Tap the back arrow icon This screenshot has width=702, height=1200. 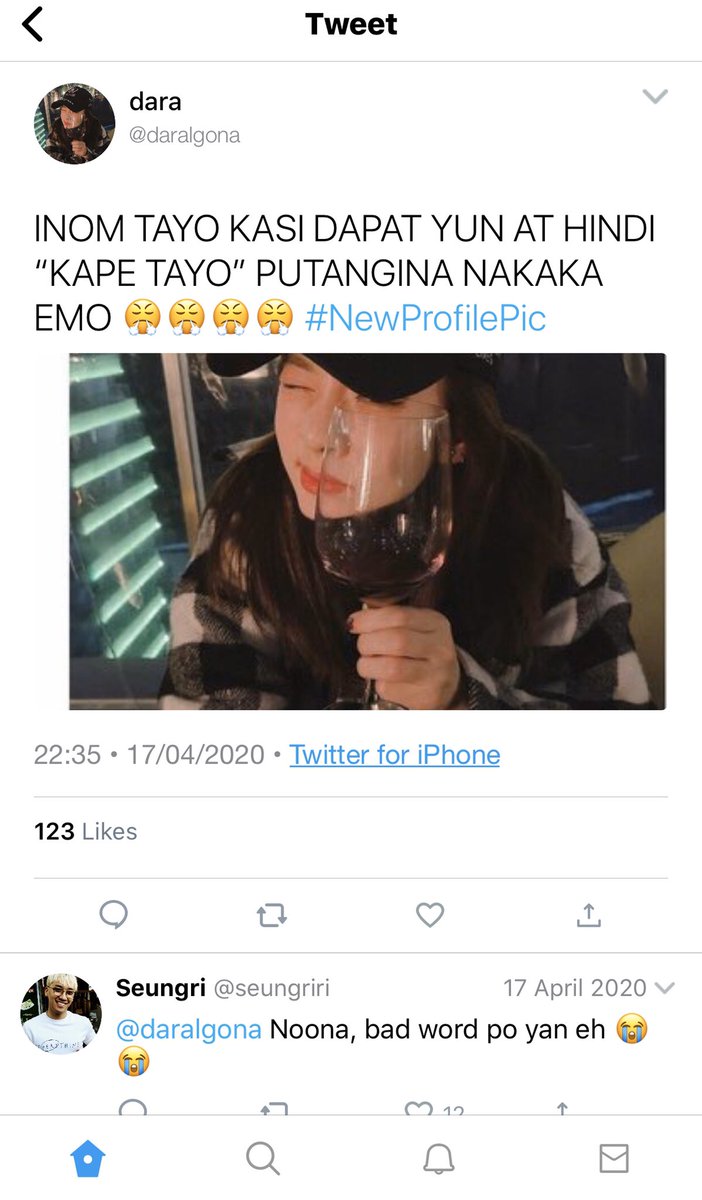click(33, 24)
